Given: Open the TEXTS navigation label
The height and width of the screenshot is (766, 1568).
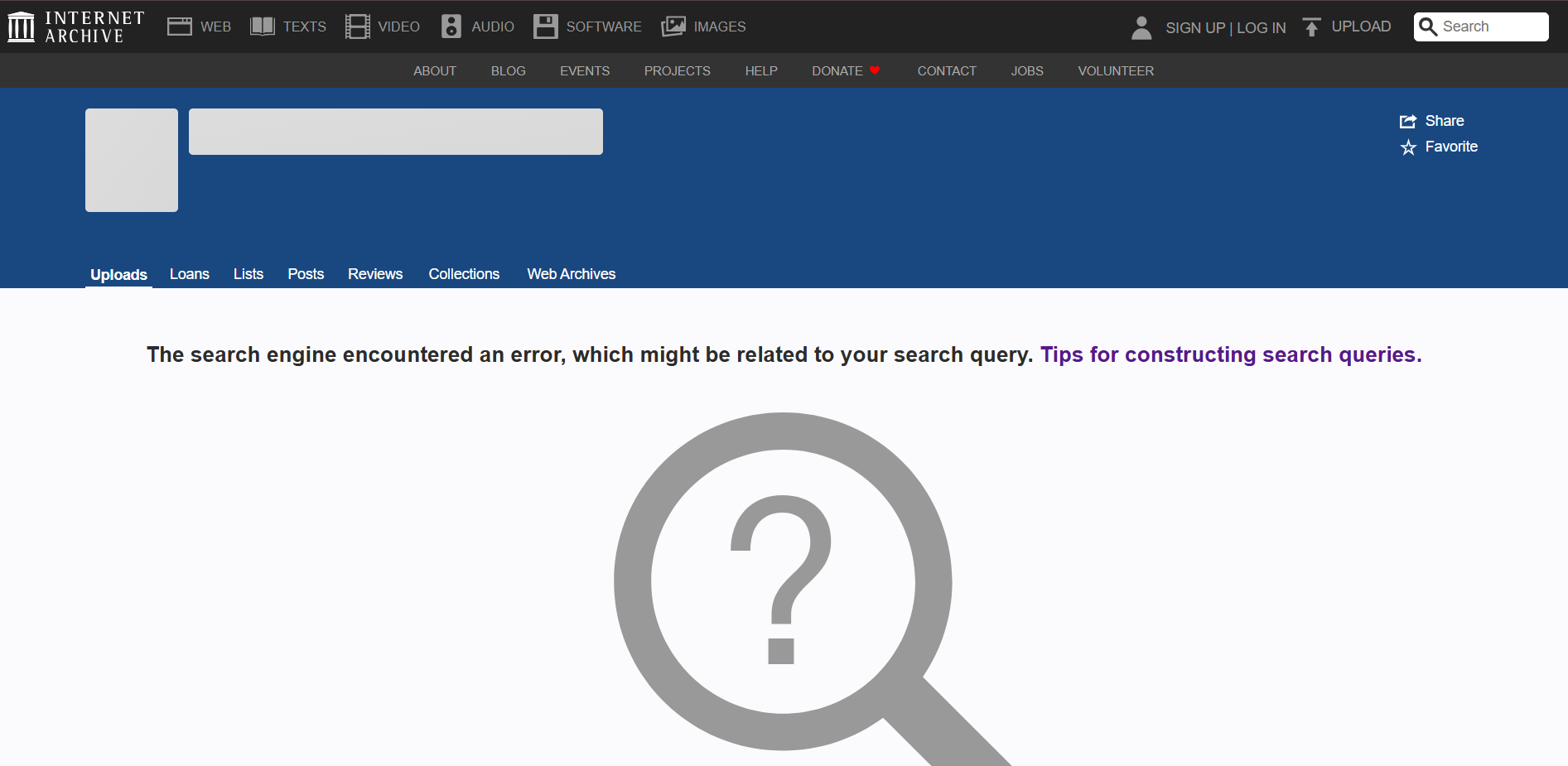Looking at the screenshot, I should [x=305, y=26].
